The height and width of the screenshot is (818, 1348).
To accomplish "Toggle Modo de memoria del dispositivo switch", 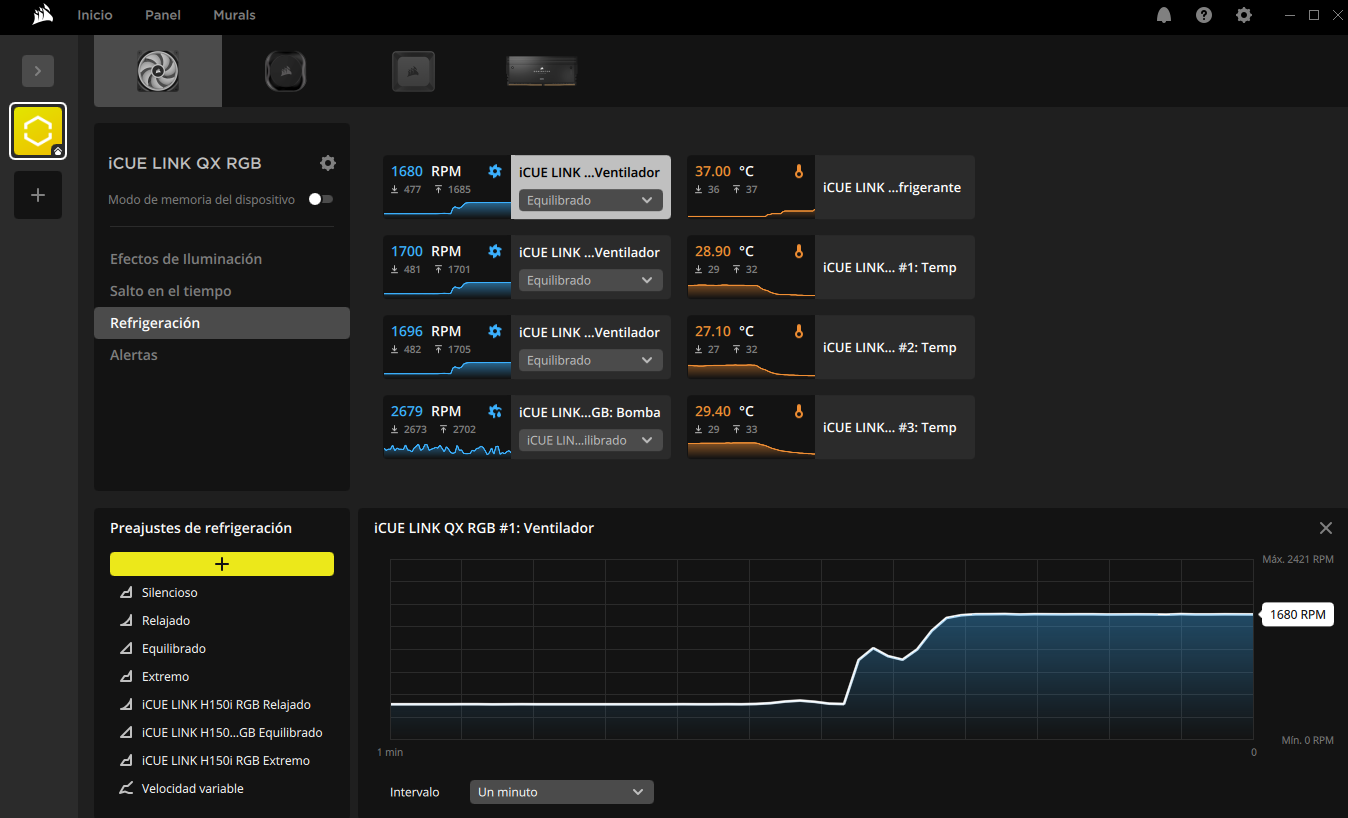I will (x=321, y=199).
